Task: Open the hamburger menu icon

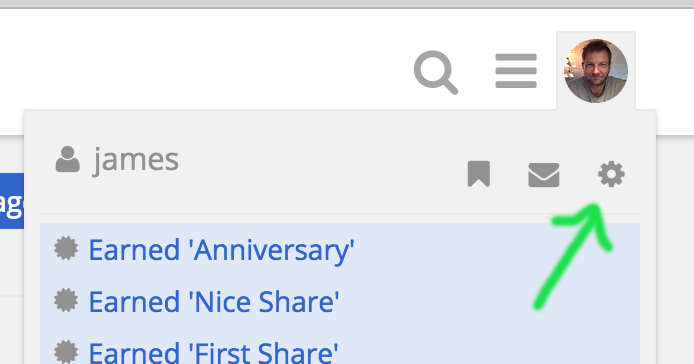Action: click(x=516, y=71)
